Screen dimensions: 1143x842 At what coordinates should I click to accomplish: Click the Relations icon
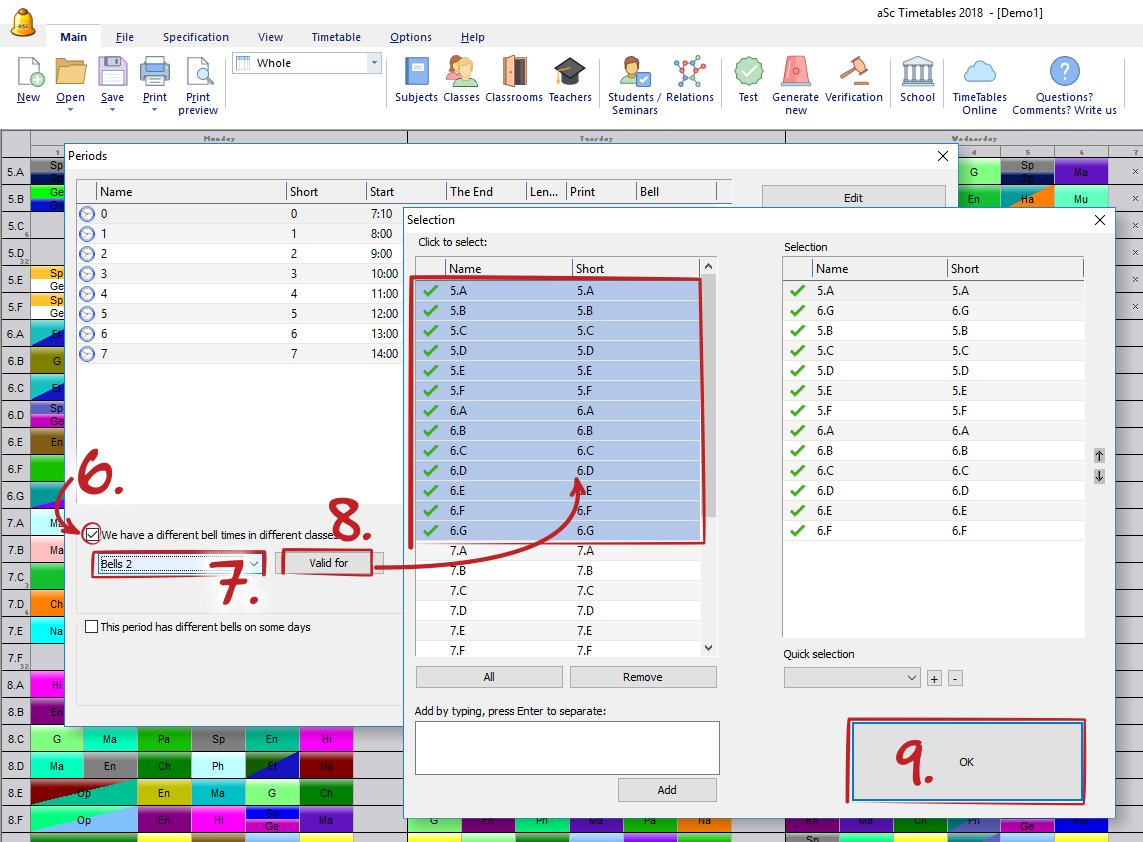point(689,73)
